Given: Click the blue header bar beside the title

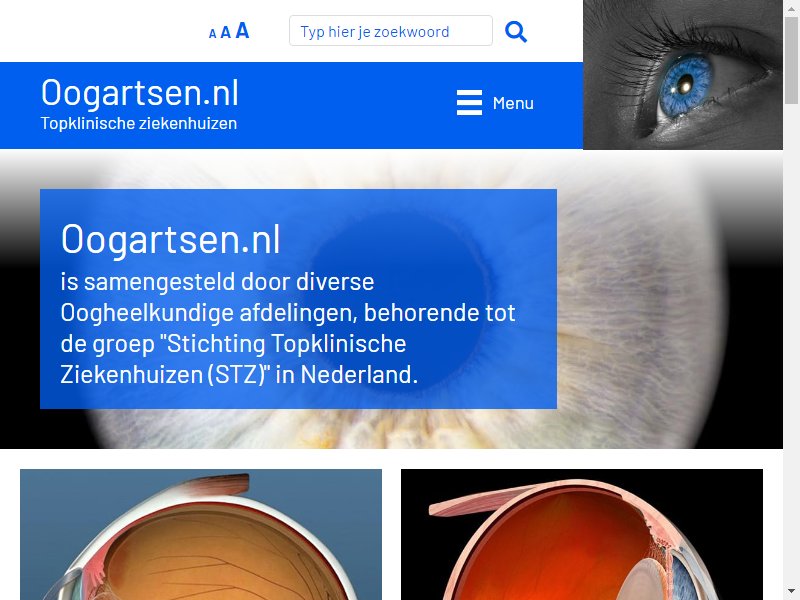Looking at the screenshot, I should 347,105.
